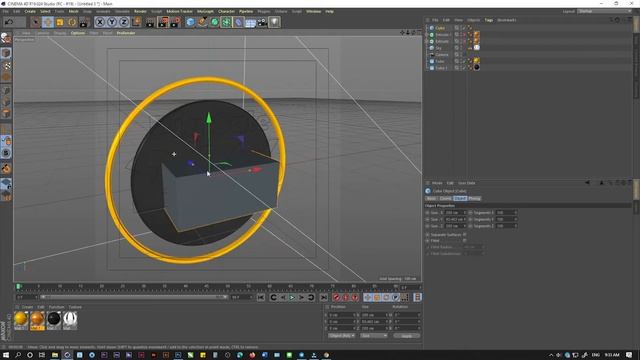This screenshot has height=360, width=640.
Task: Enable the Fillet checkbox
Action: click(464, 241)
